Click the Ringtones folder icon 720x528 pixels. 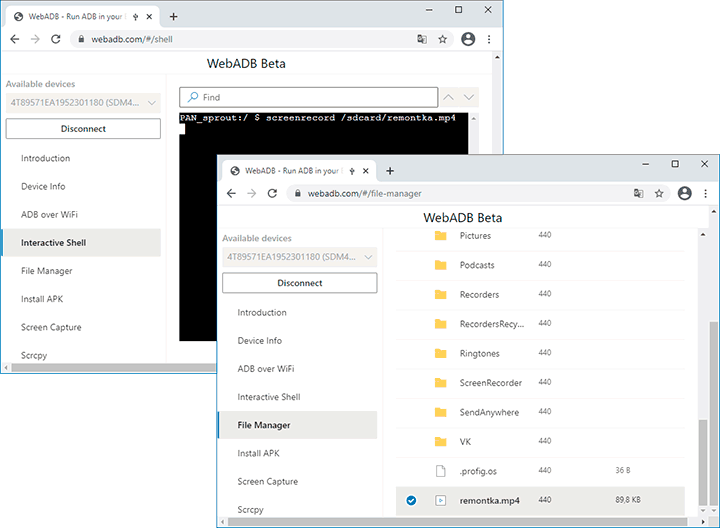440,353
